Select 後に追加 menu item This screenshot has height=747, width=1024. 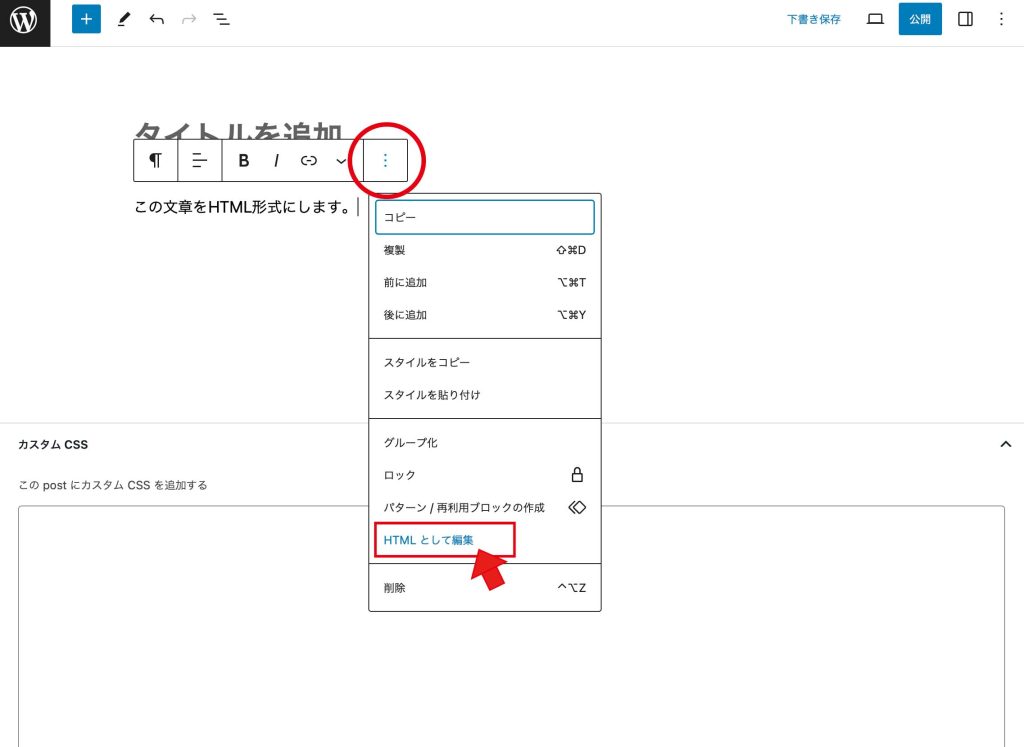[x=485, y=315]
